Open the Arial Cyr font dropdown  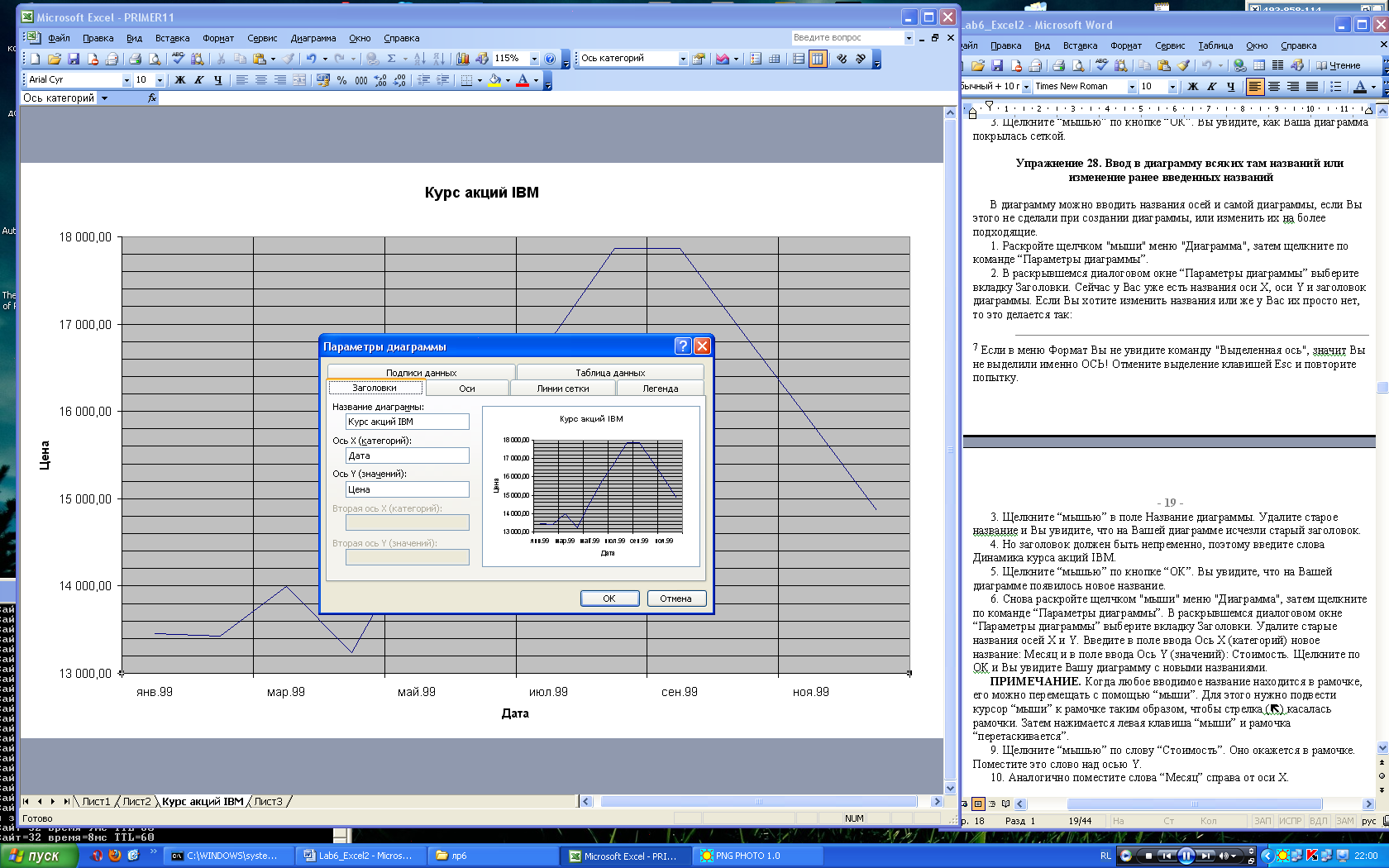(x=126, y=80)
